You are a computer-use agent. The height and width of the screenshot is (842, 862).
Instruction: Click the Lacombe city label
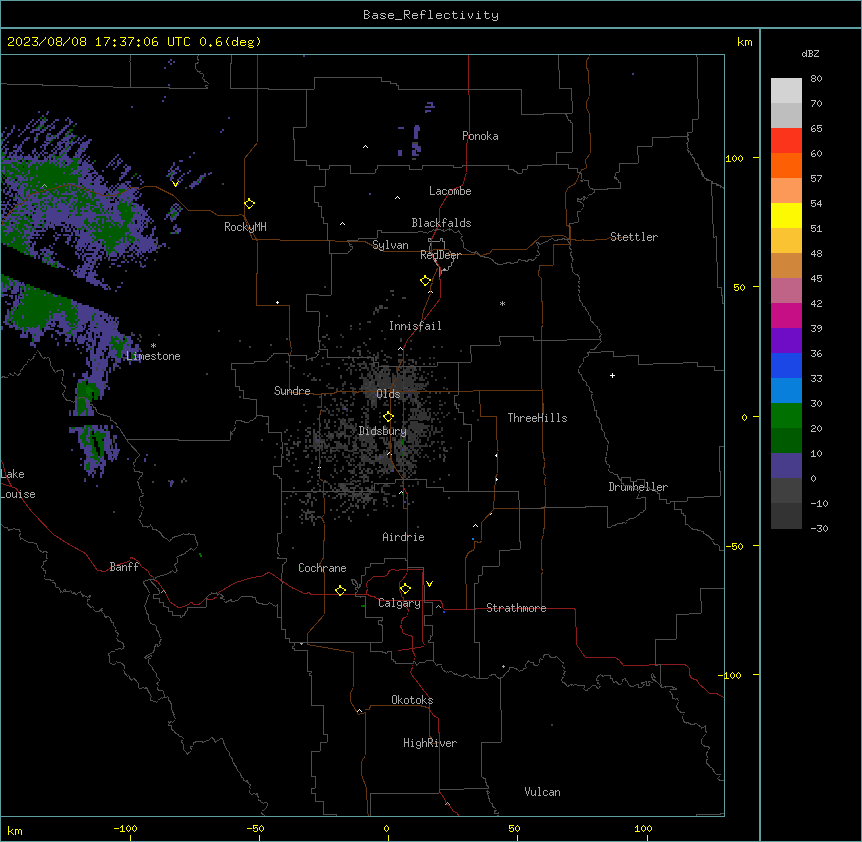click(x=450, y=191)
